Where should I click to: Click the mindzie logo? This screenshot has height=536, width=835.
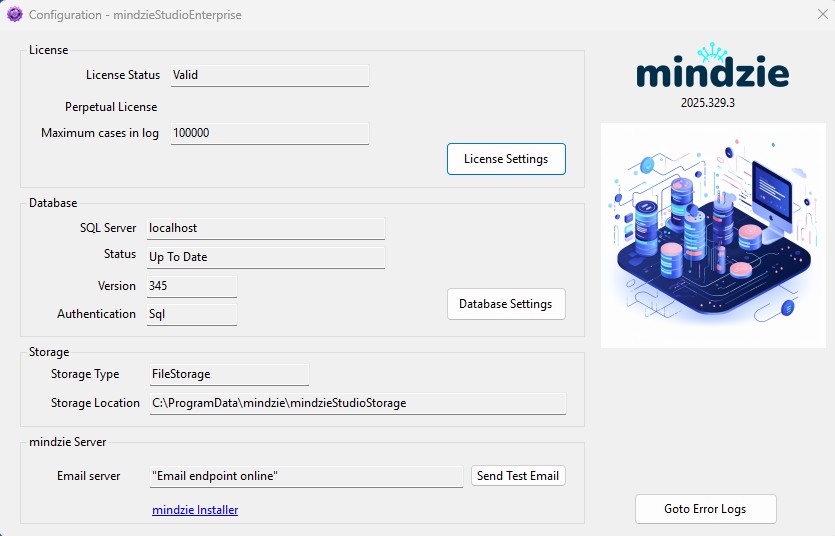coord(713,67)
